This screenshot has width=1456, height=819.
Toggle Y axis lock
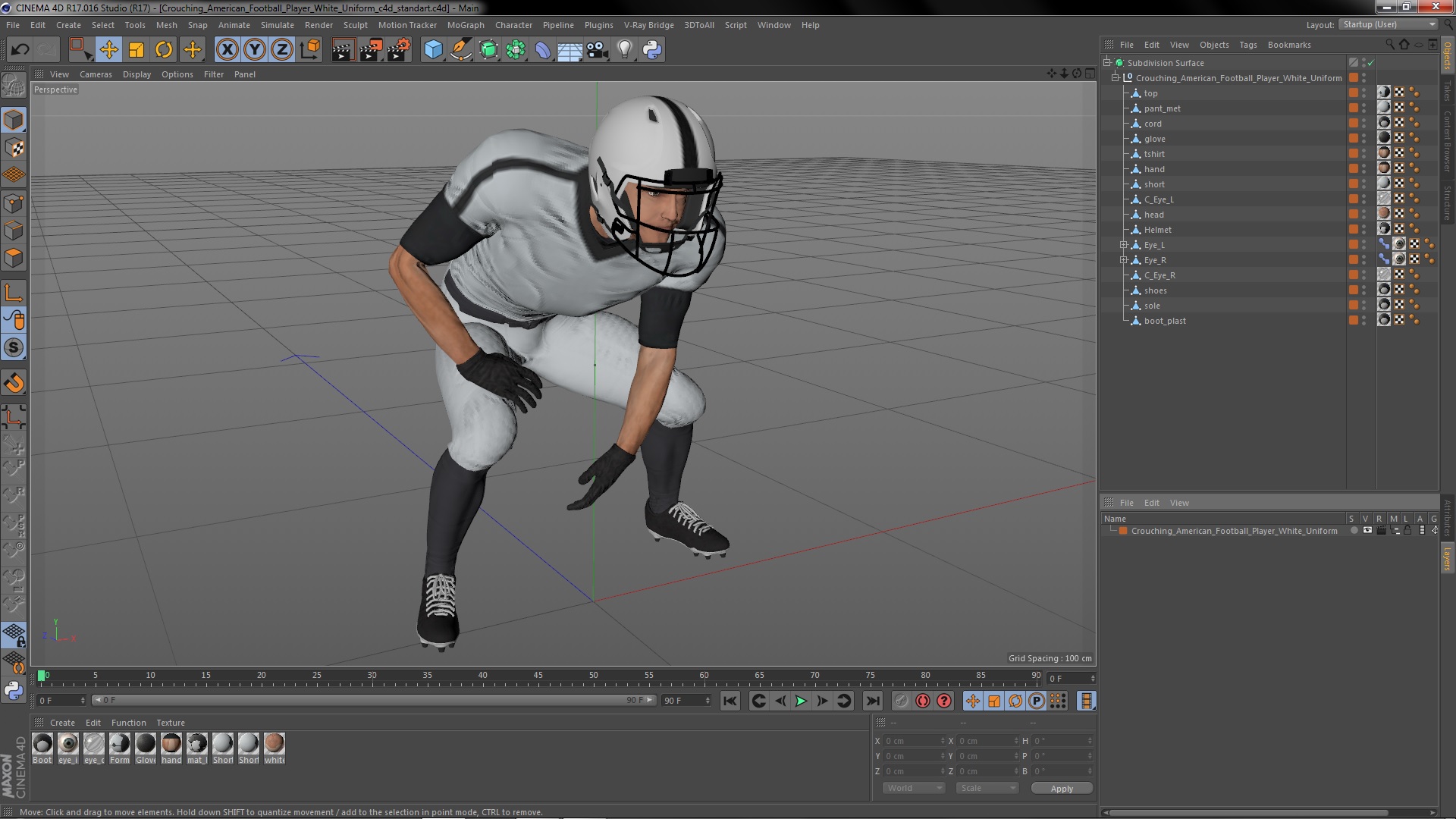[x=255, y=50]
